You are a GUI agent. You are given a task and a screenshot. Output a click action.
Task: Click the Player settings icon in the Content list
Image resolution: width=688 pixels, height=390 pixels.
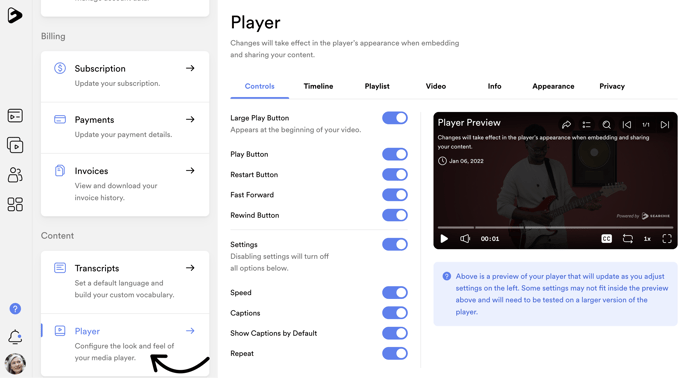[x=60, y=331]
